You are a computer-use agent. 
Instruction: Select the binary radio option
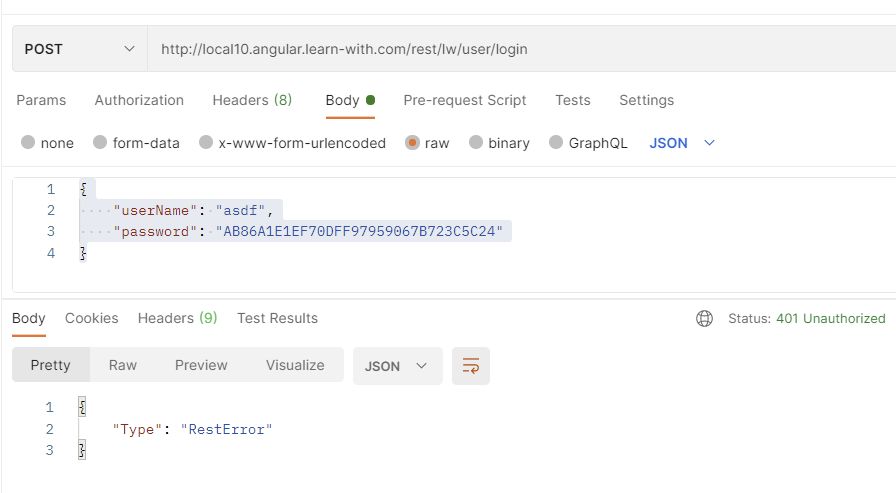476,142
